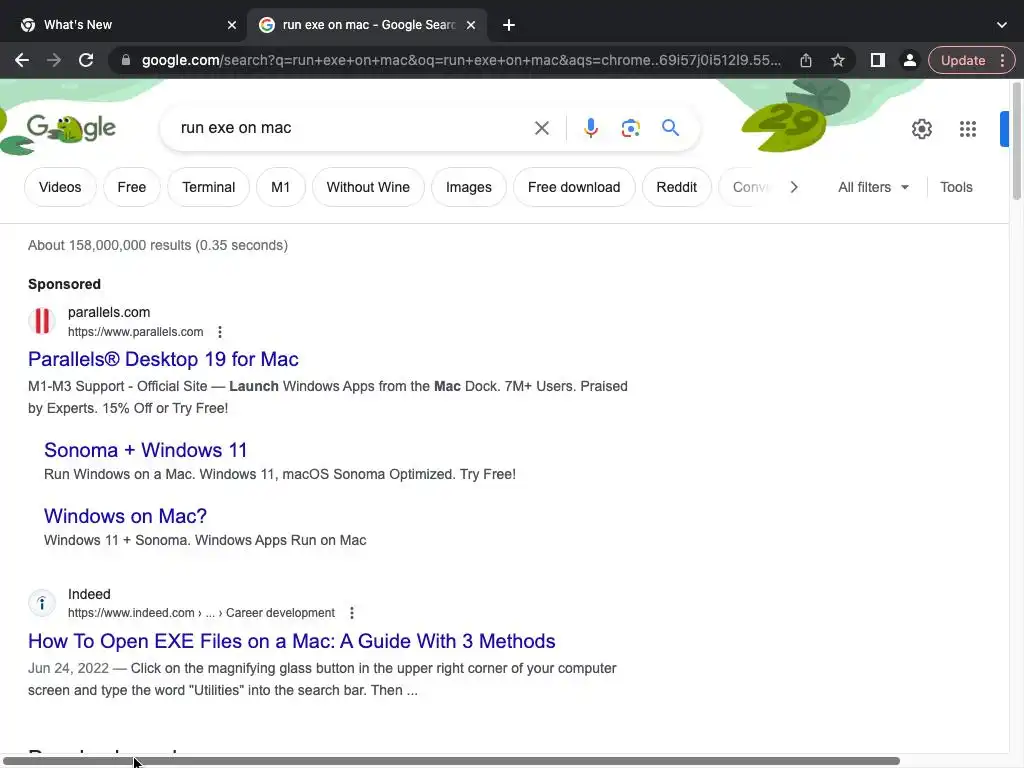Click the https://www.parallels.com URL text
This screenshot has height=768, width=1024.
pos(136,332)
